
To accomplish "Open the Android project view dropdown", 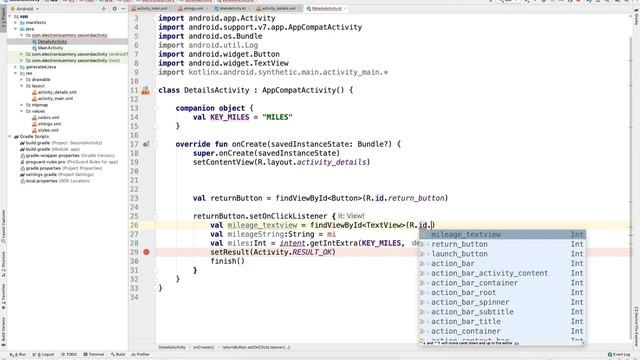I will [x=24, y=9].
